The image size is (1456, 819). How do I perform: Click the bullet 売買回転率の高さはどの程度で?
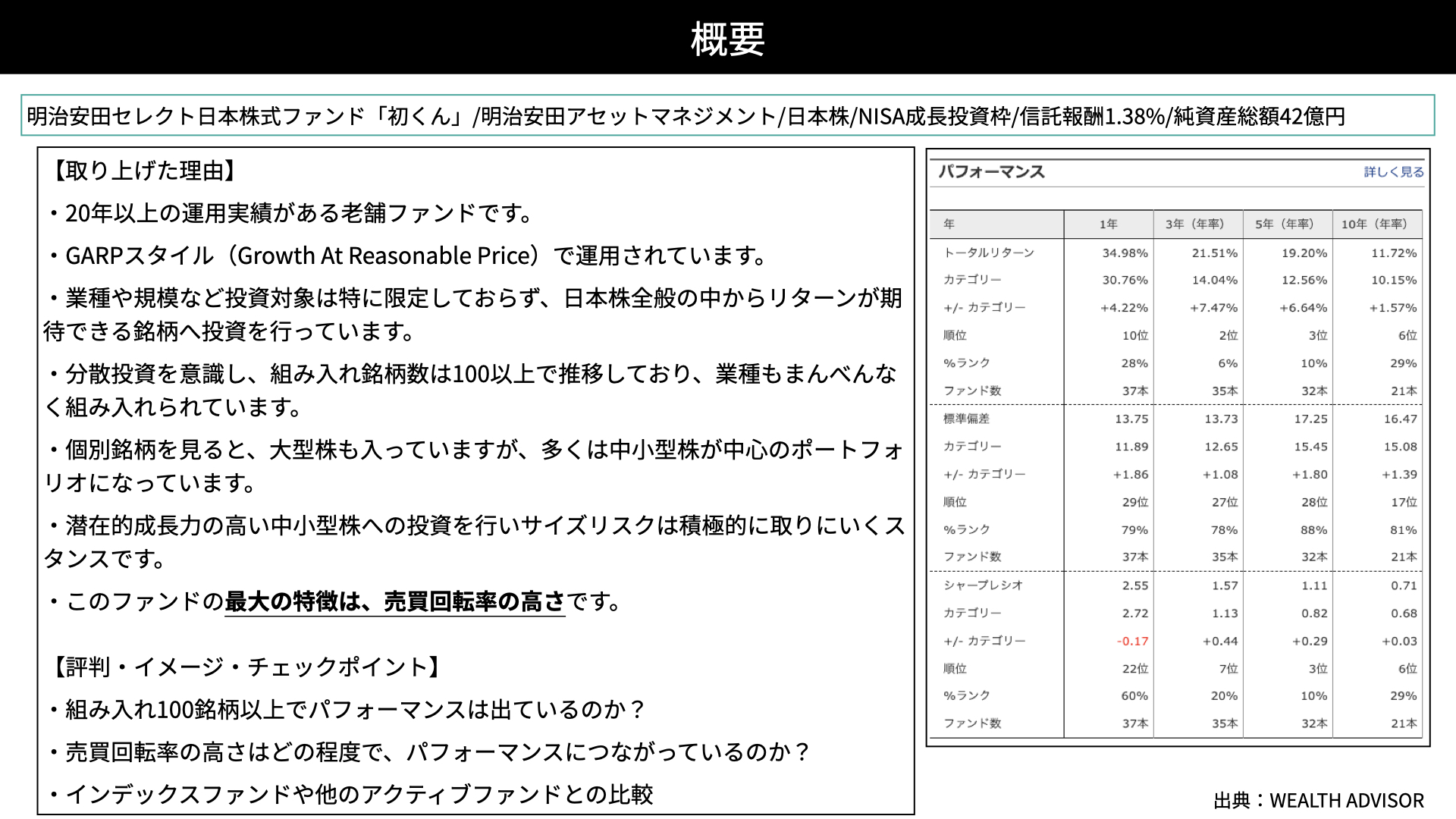coord(429,752)
